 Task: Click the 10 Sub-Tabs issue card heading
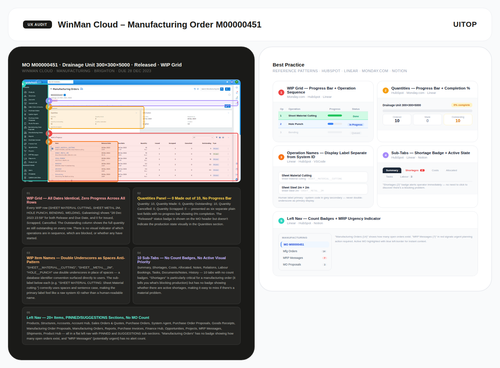pyautogui.click(x=182, y=260)
